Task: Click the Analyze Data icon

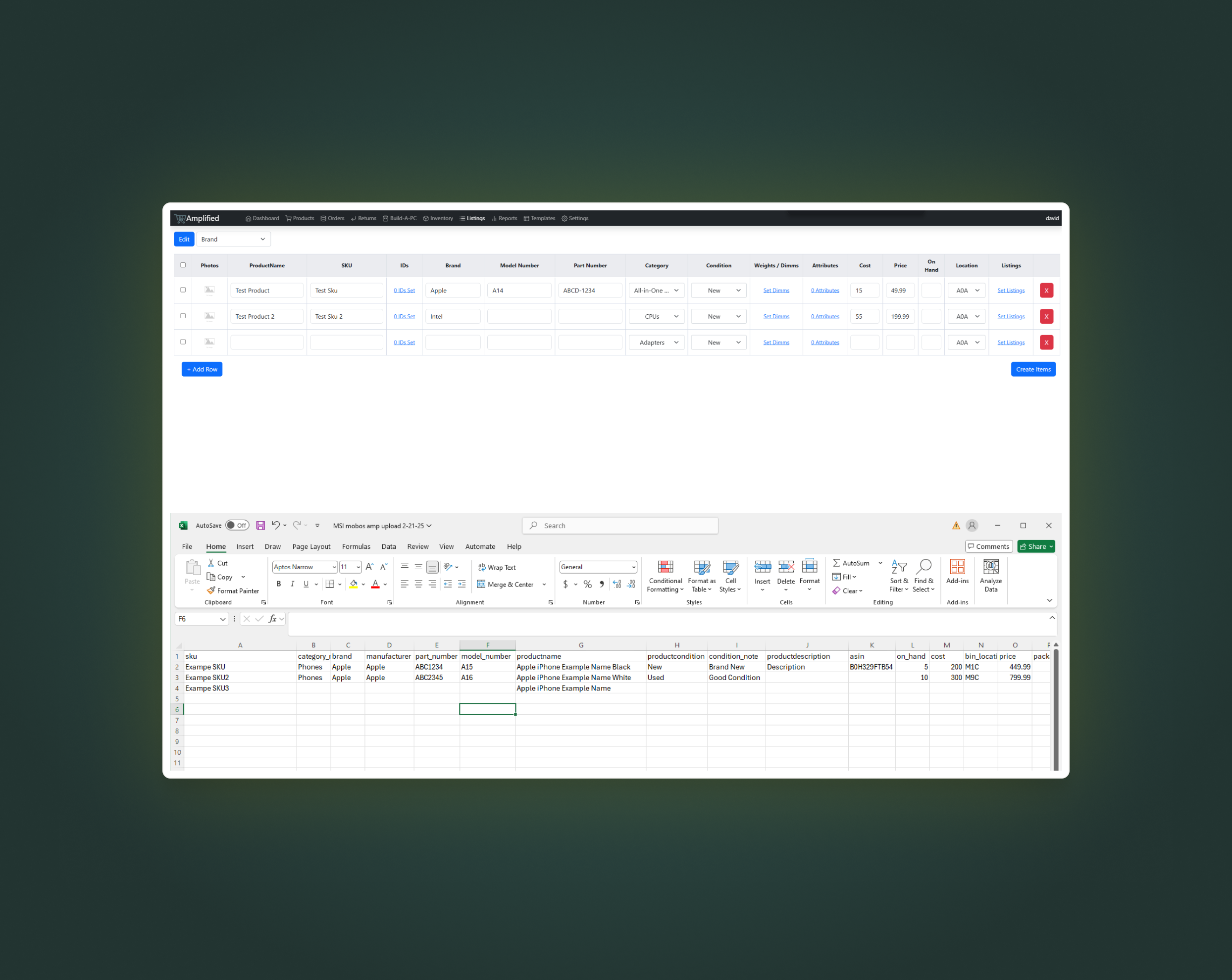Action: click(990, 576)
